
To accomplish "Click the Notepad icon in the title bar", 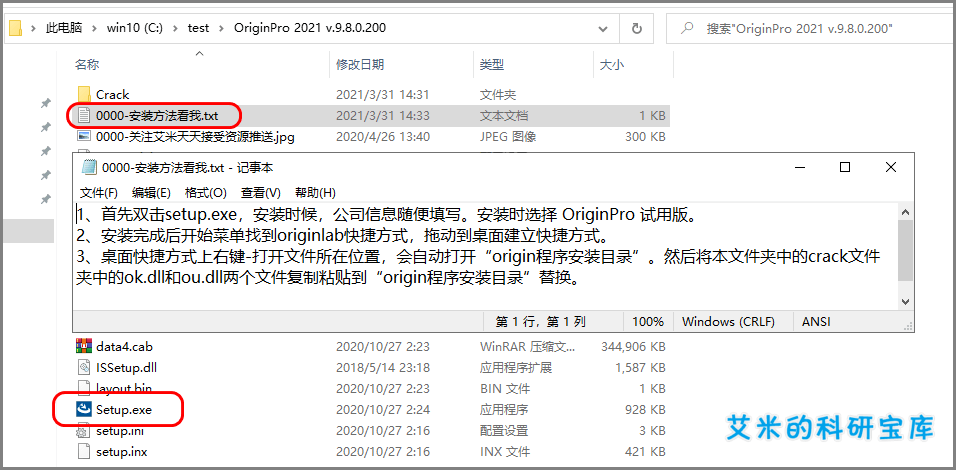I will 89,167.
